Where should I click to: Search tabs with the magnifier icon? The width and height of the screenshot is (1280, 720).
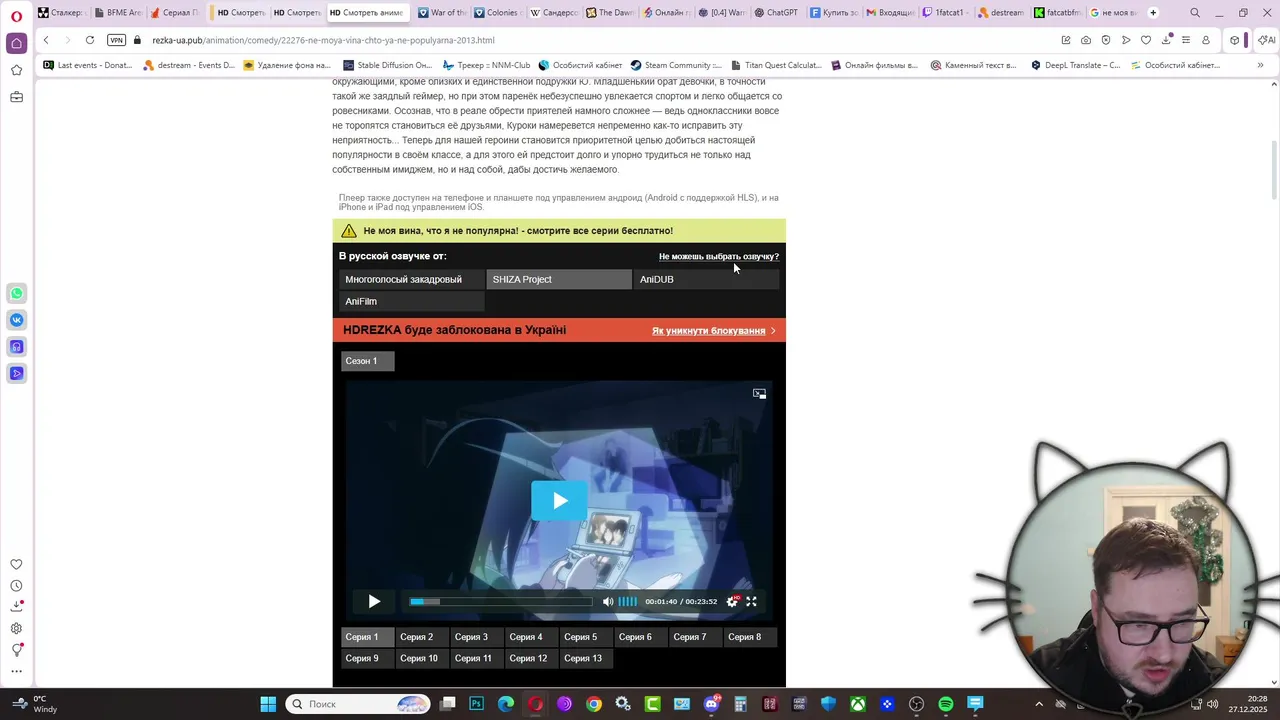tap(1195, 13)
